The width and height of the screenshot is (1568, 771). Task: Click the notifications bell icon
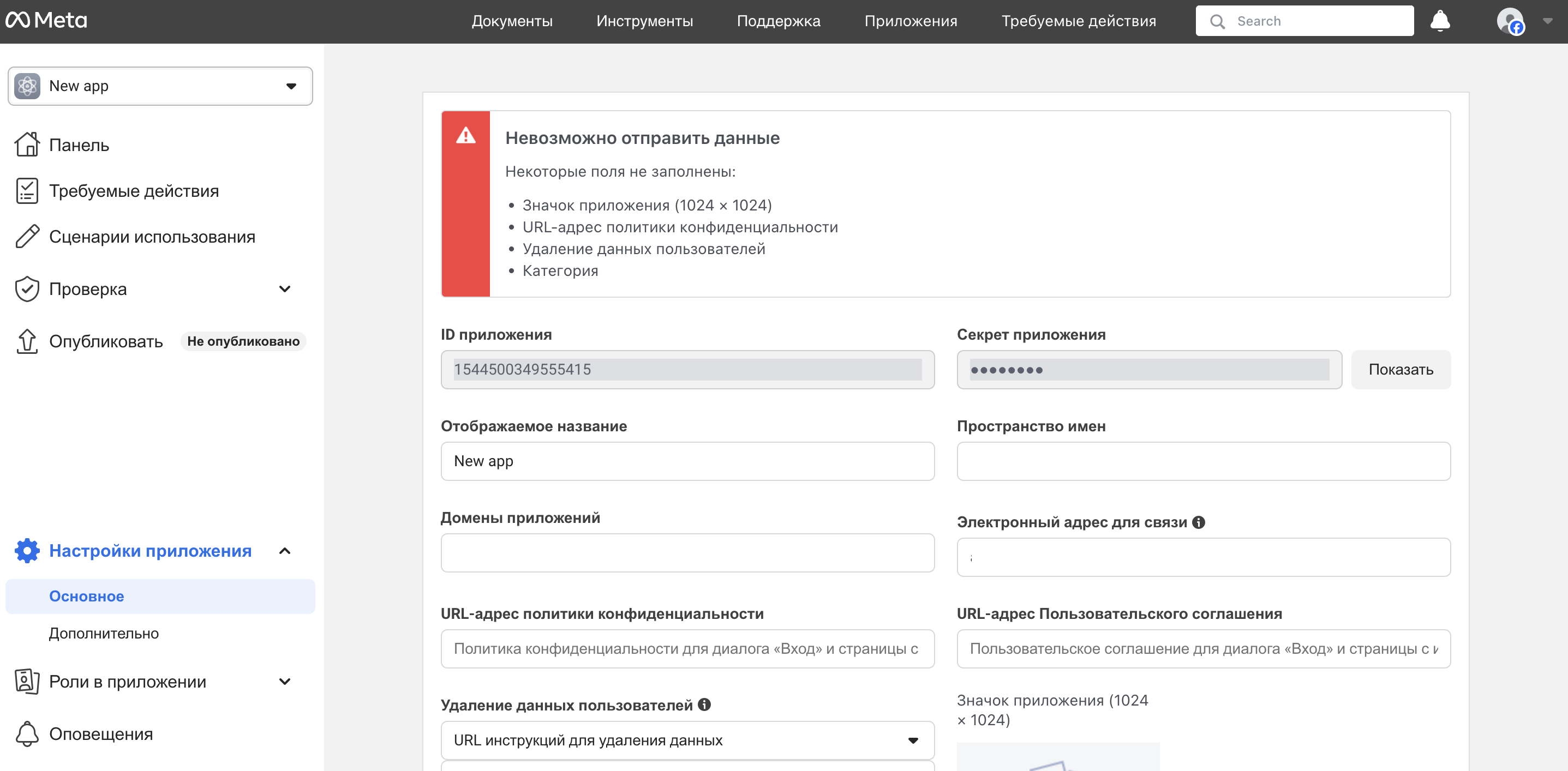[x=1440, y=21]
